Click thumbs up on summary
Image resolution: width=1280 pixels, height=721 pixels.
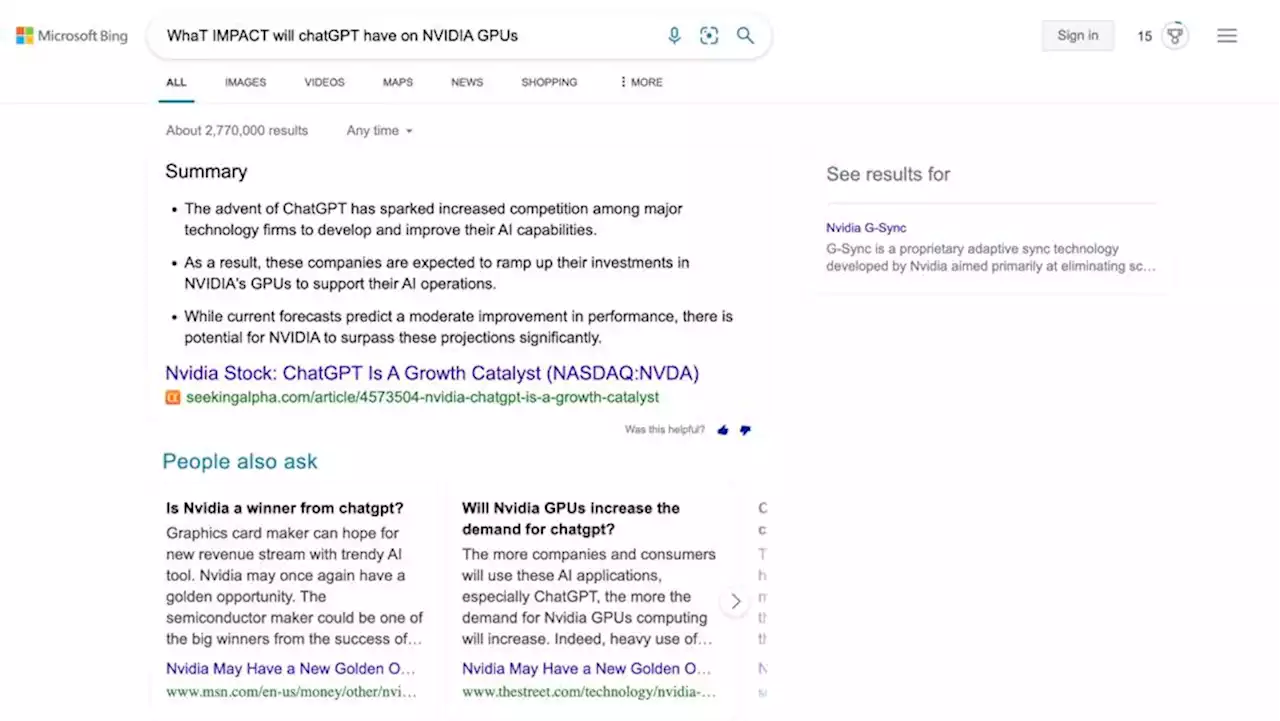(x=723, y=430)
